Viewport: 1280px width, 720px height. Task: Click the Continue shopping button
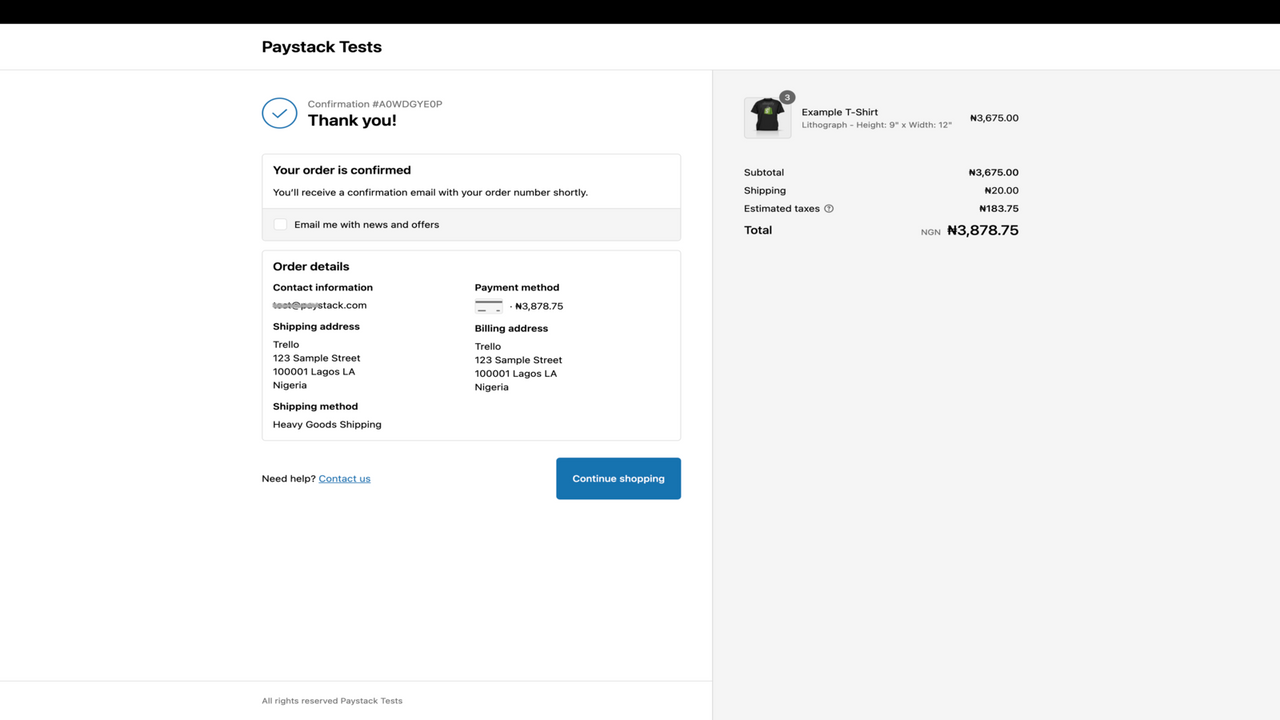click(x=618, y=479)
